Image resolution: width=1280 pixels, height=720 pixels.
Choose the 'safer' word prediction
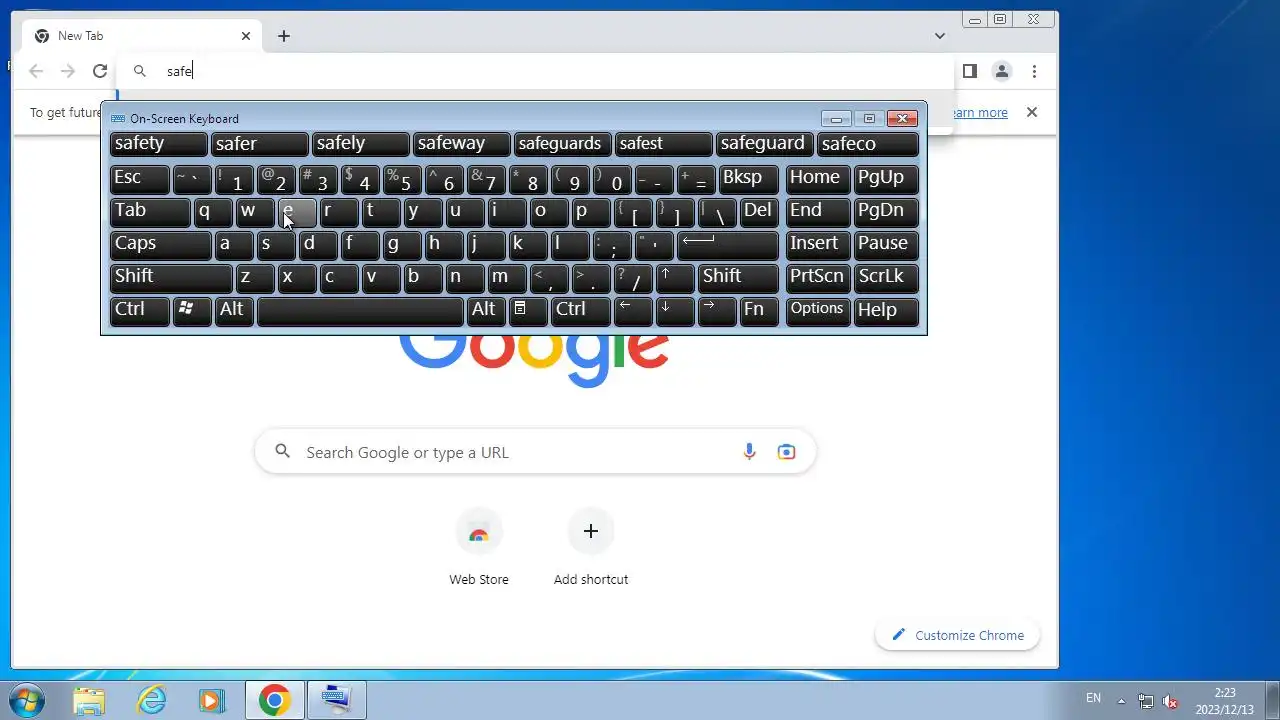(259, 144)
